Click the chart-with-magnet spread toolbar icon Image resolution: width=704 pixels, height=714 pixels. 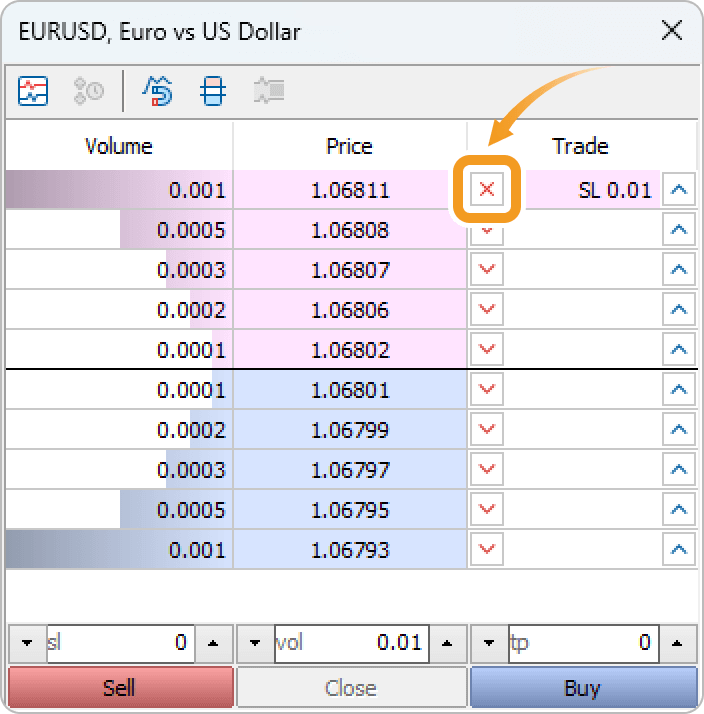(x=158, y=91)
